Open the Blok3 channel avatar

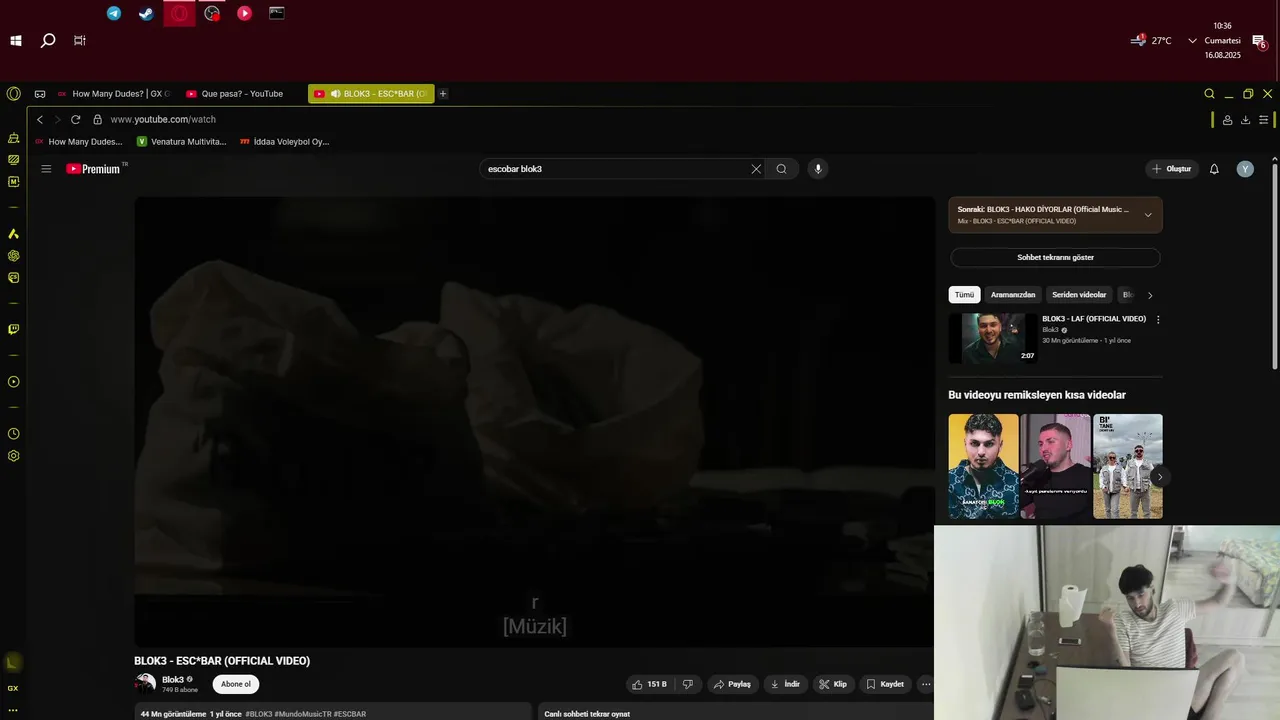(x=145, y=684)
